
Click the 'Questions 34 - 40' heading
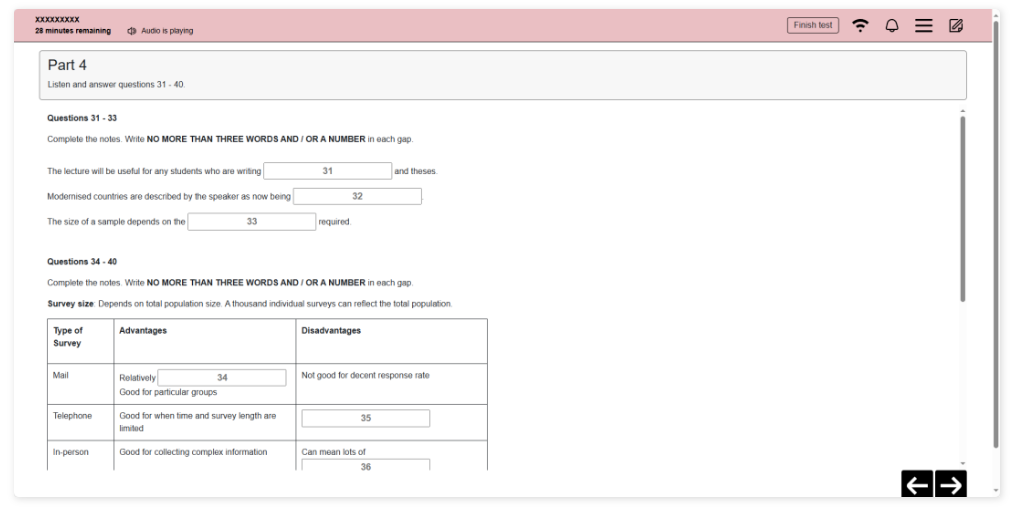coord(82,262)
